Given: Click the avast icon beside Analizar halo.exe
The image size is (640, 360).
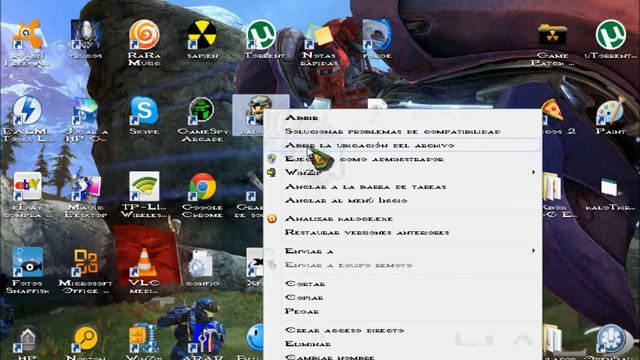Looking at the screenshot, I should click(272, 219).
